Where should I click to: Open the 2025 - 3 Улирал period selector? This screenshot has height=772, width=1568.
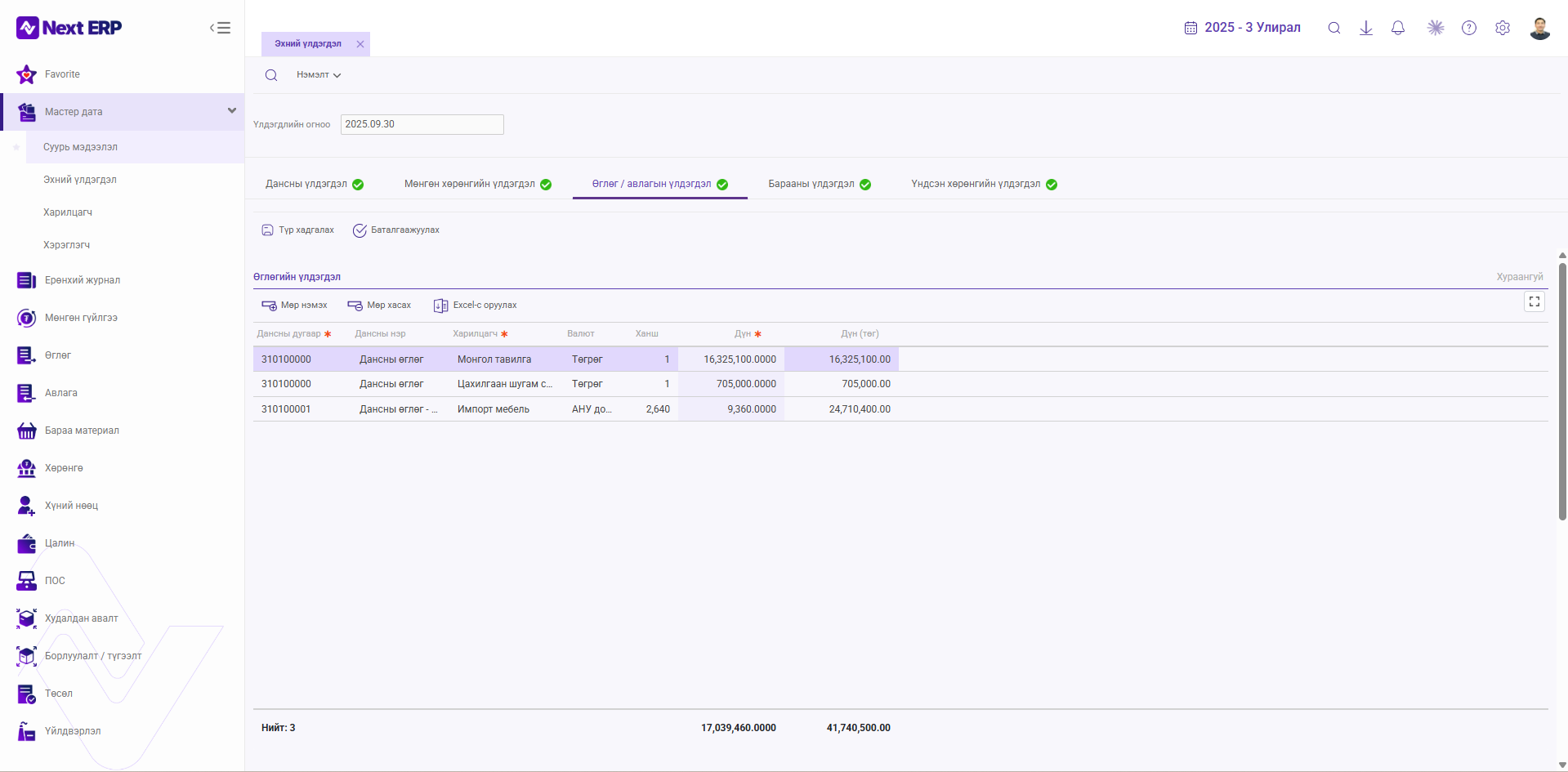[x=1243, y=28]
